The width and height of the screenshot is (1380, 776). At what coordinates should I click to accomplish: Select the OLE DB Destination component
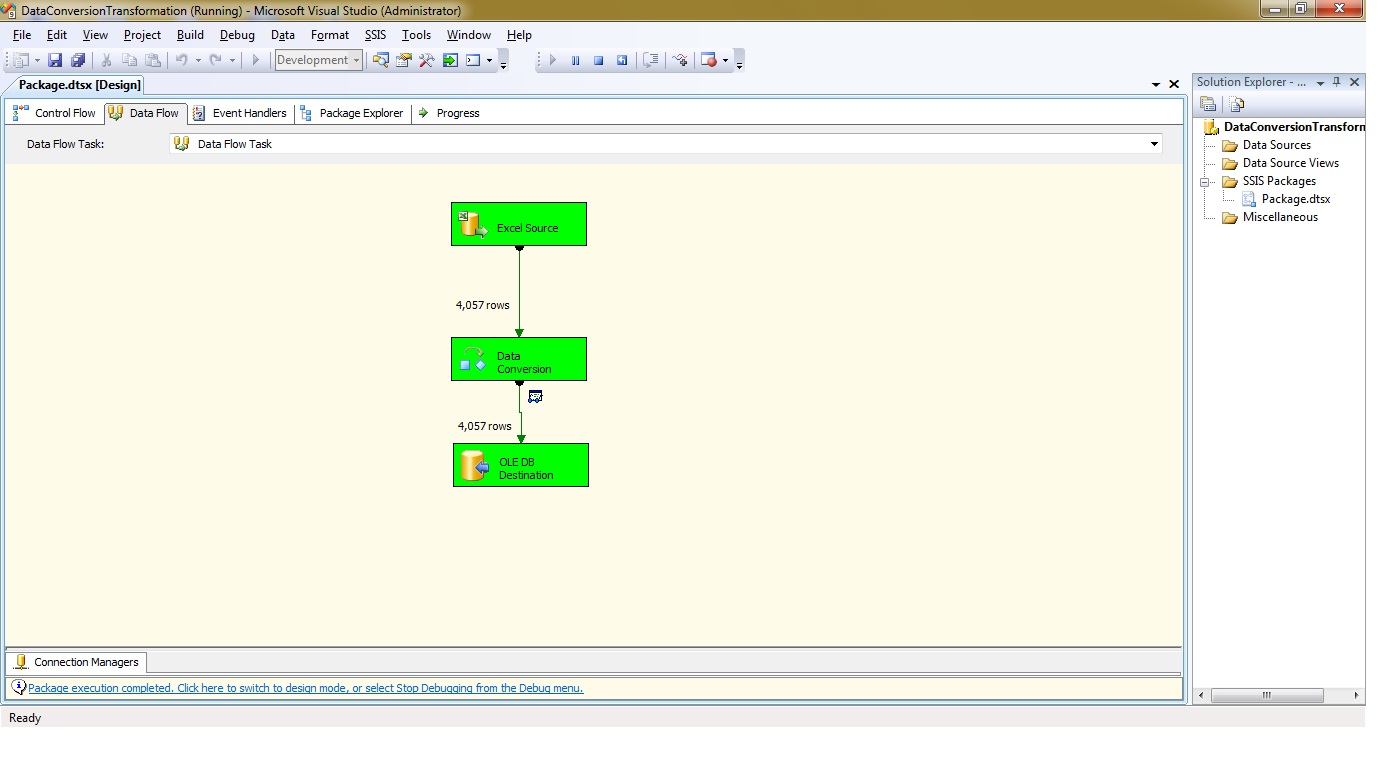(x=520, y=466)
